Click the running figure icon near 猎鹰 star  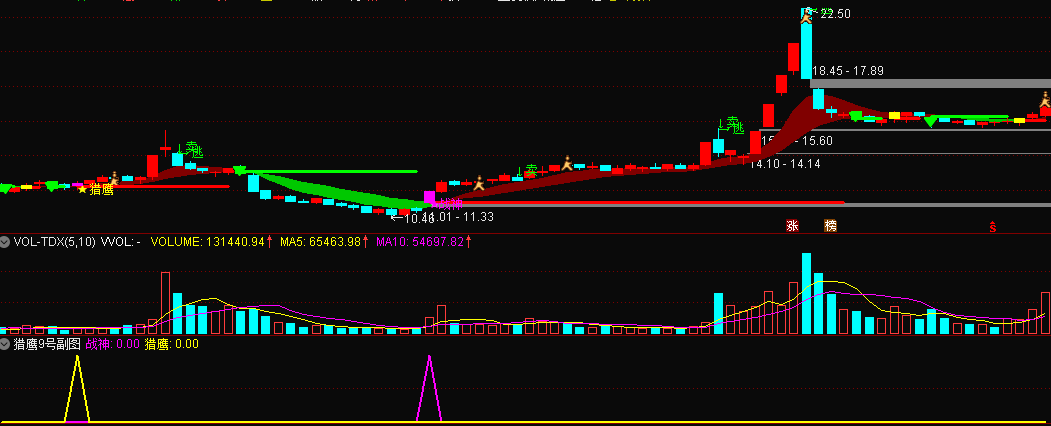[x=114, y=179]
